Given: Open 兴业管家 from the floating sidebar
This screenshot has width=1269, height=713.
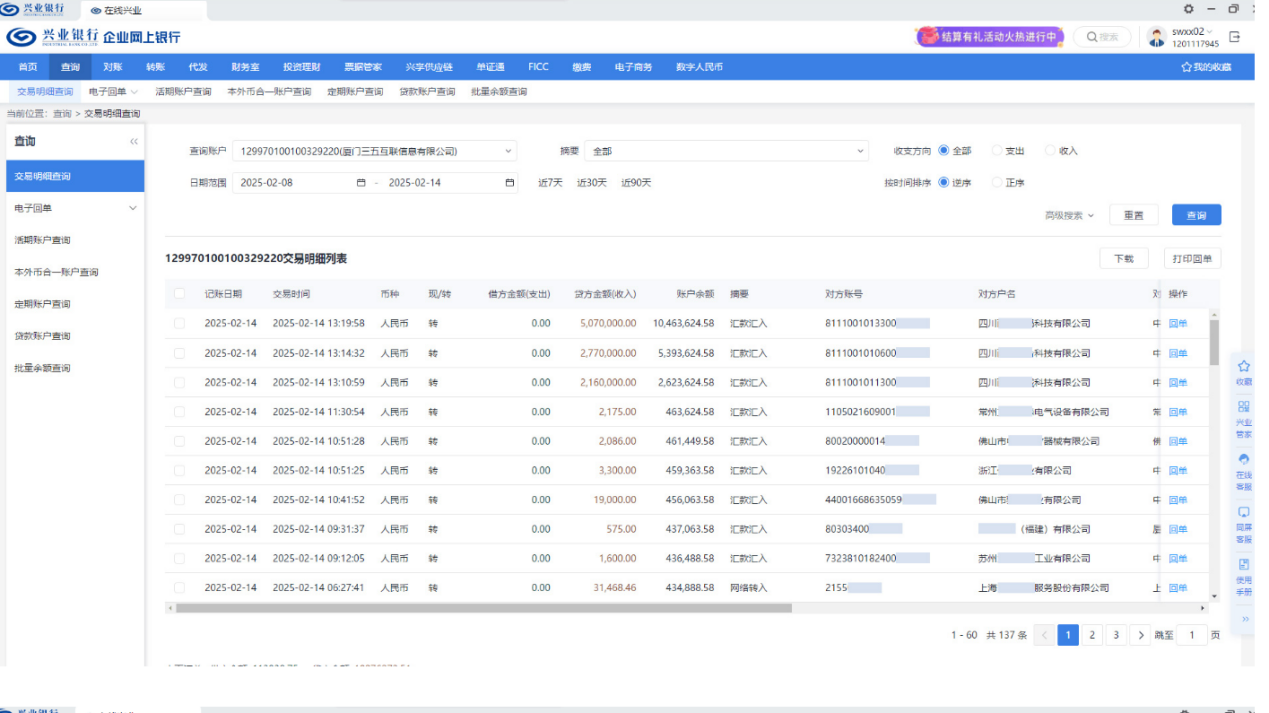Looking at the screenshot, I should (1244, 407).
